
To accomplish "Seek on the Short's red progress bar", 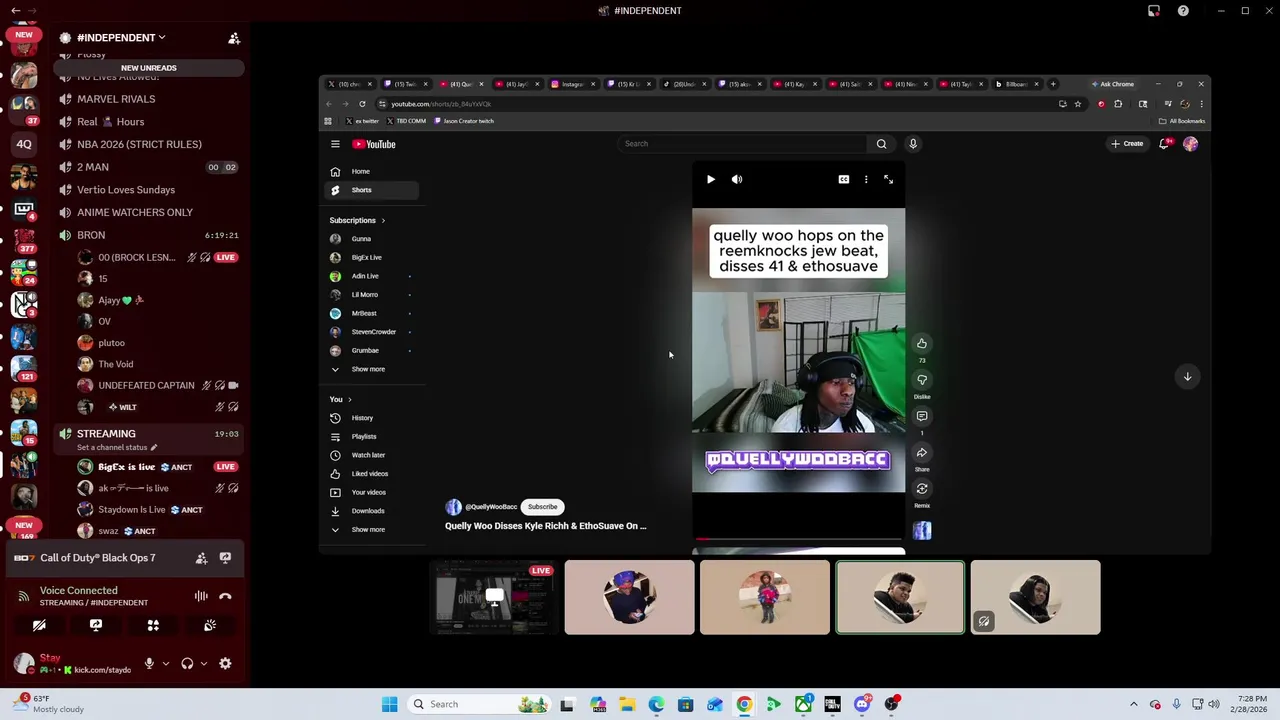I will click(x=799, y=539).
